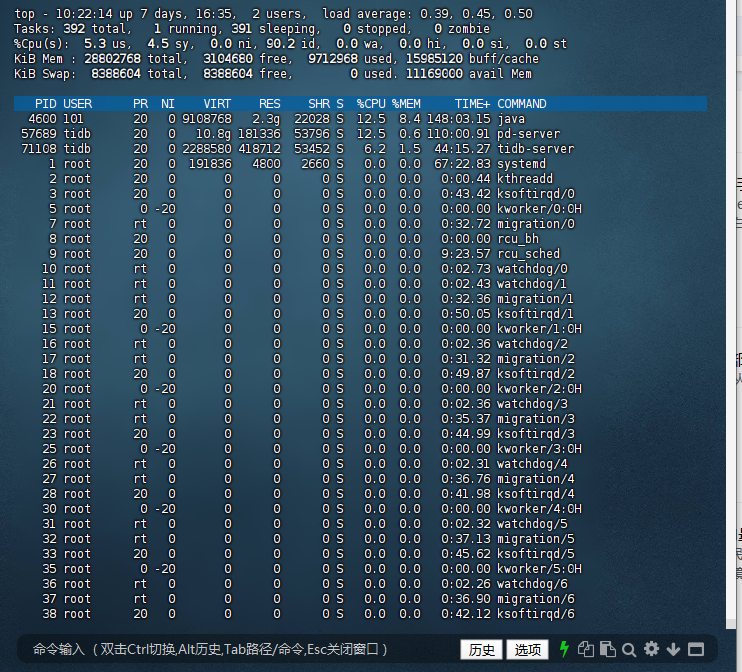This screenshot has height=672, width=742.
Task: Select the tidb-server process row
Action: point(361,149)
